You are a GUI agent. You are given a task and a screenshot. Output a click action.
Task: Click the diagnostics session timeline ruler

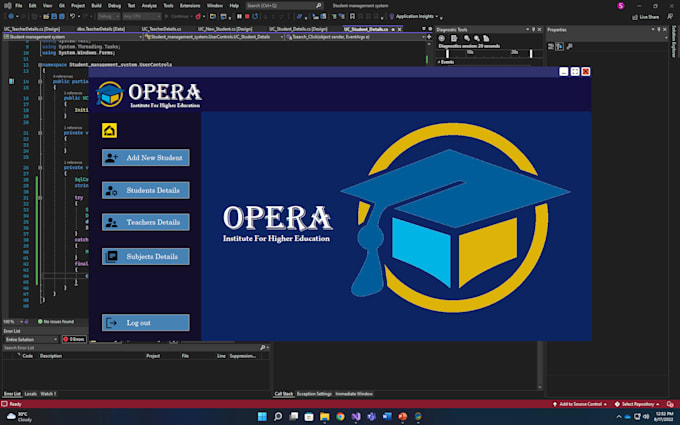488,52
